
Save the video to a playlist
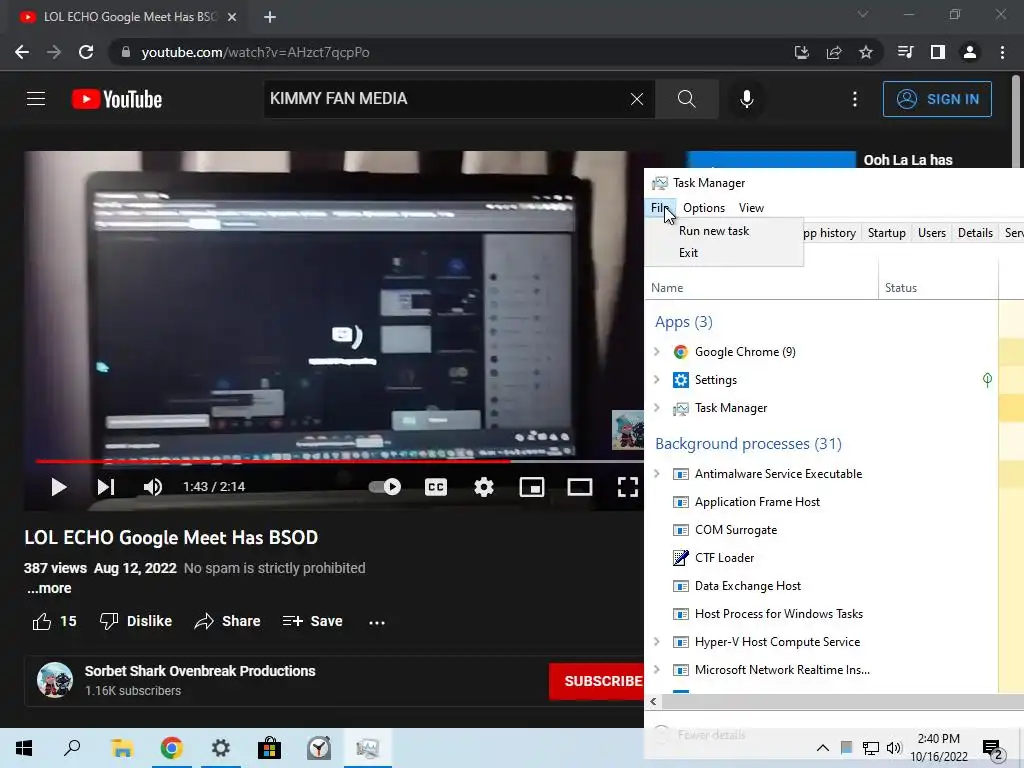(313, 621)
